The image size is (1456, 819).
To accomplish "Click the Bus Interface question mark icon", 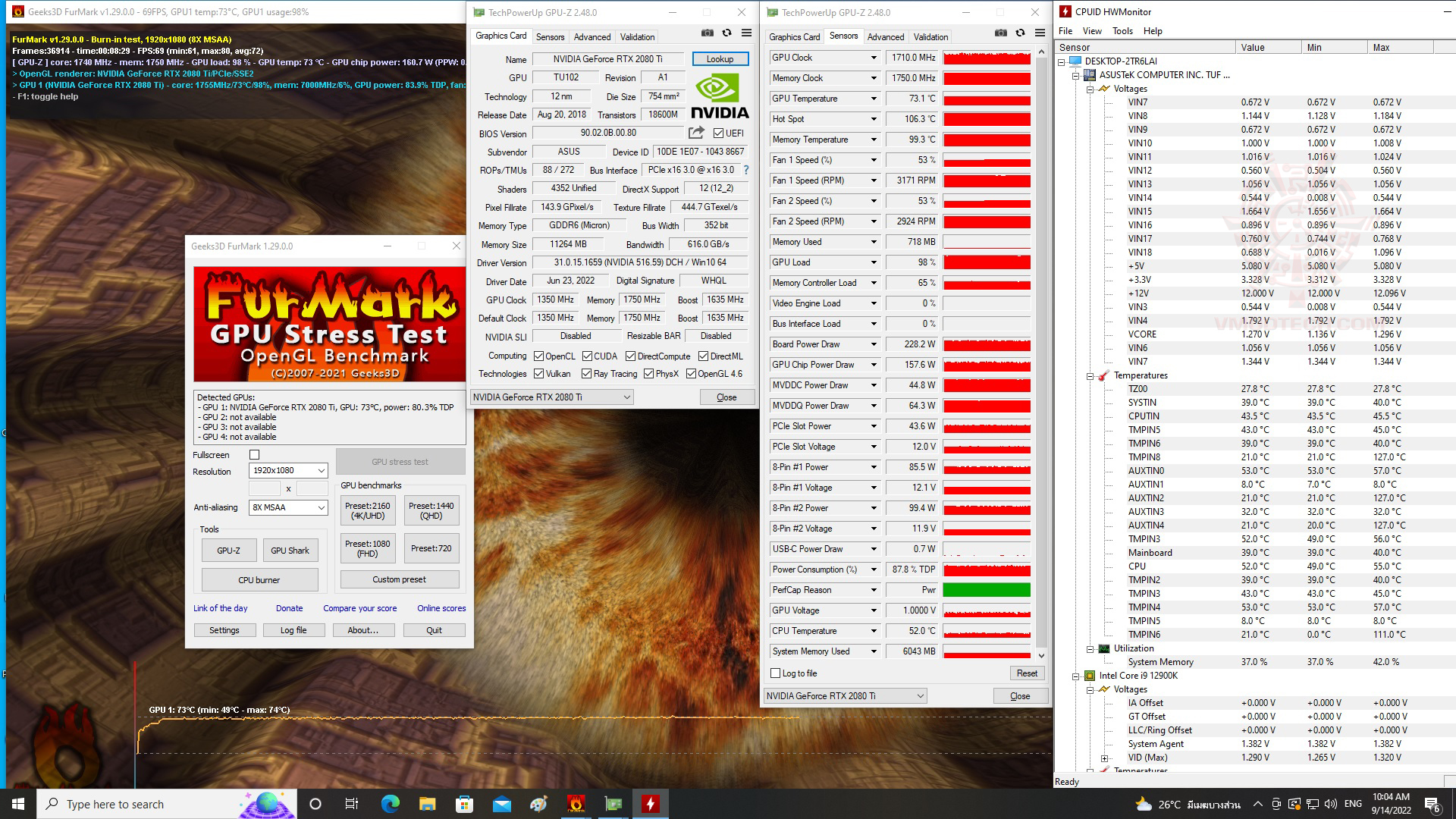I will (745, 170).
